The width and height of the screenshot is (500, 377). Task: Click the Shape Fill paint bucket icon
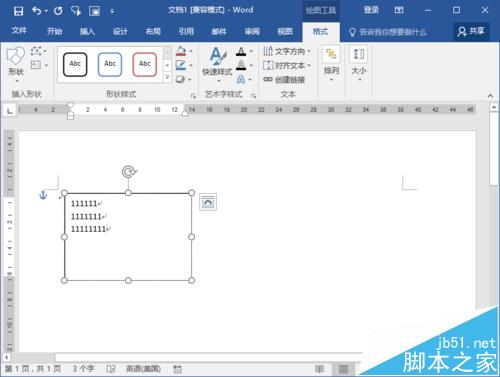(181, 51)
